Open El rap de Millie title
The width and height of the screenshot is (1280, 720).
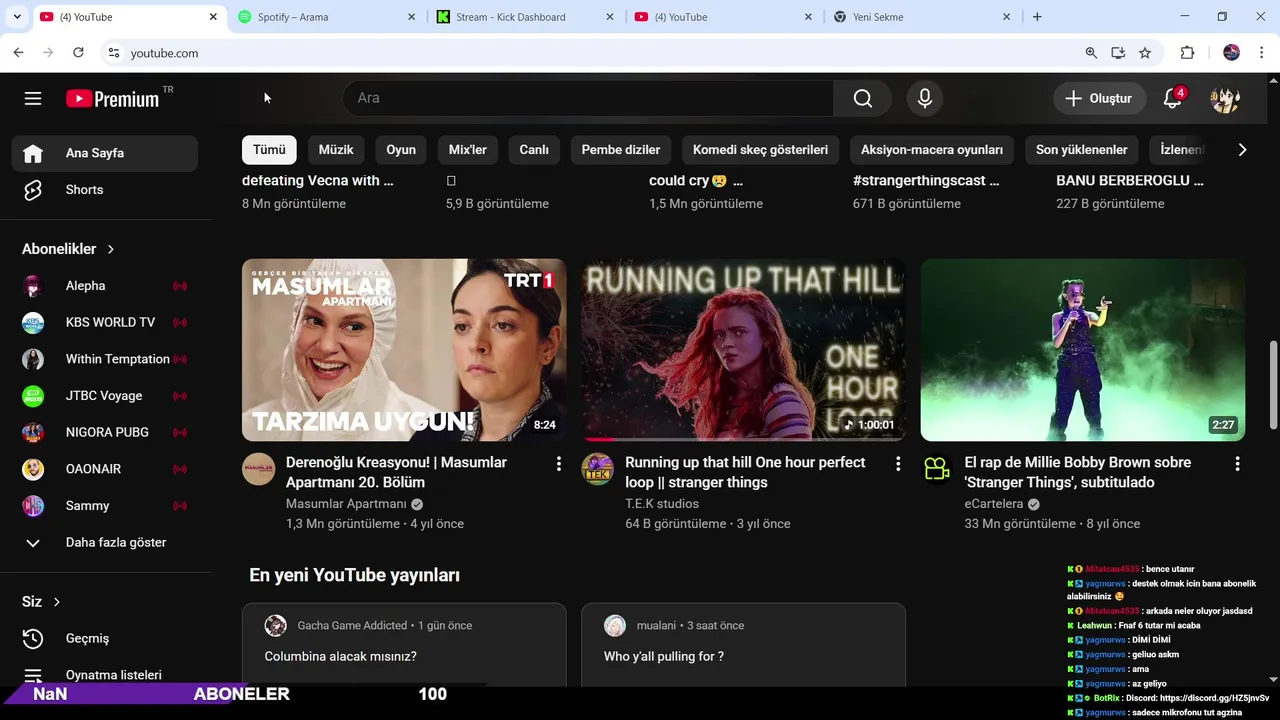coord(1078,472)
